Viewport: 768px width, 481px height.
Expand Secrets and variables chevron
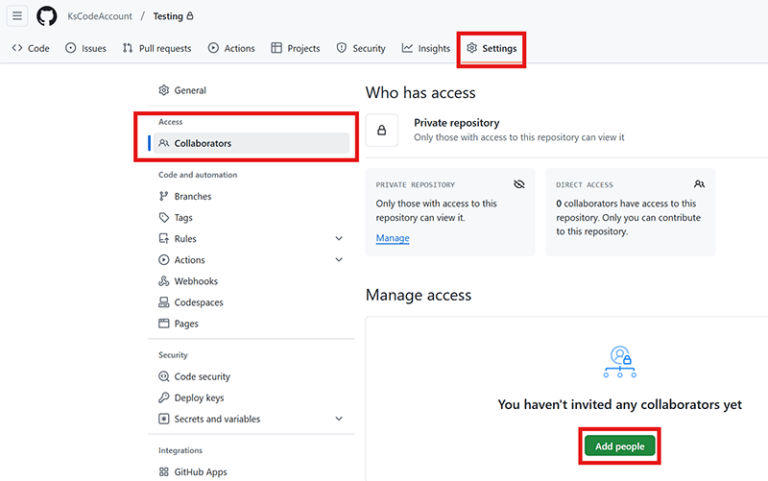pos(339,419)
